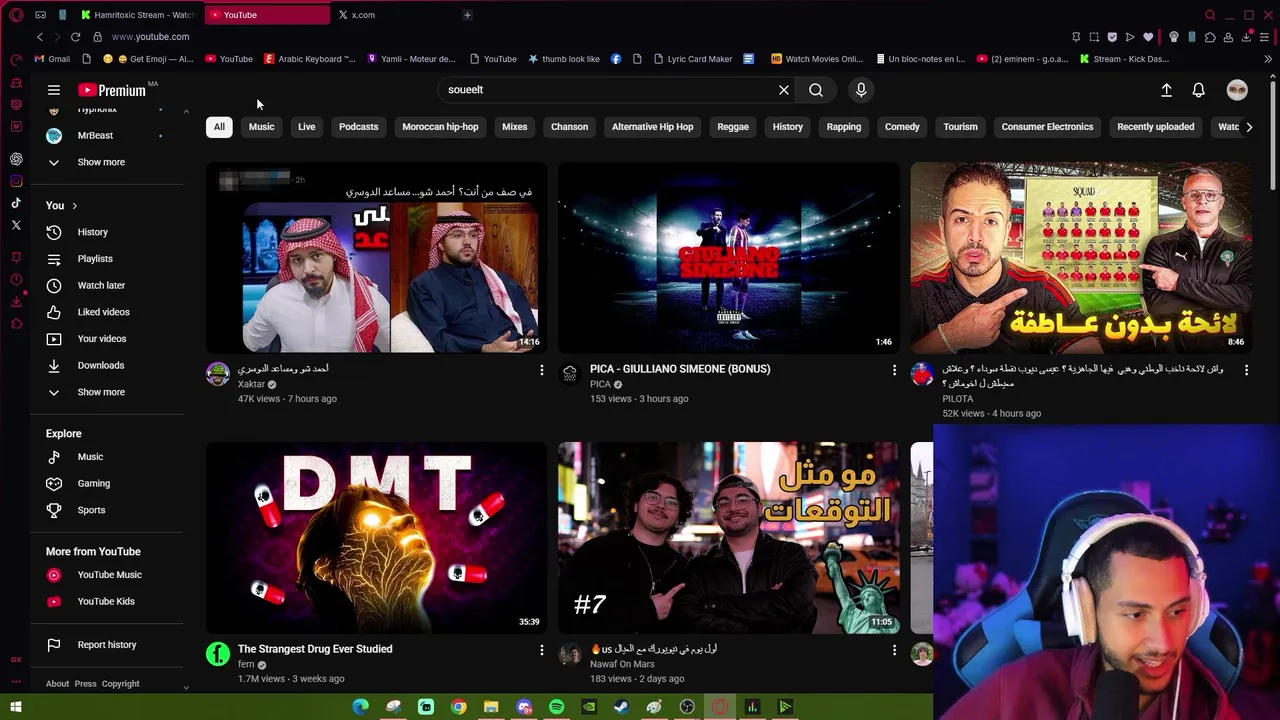This screenshot has height=720, width=1280.
Task: Open Downloads in the sidebar
Action: tap(101, 365)
